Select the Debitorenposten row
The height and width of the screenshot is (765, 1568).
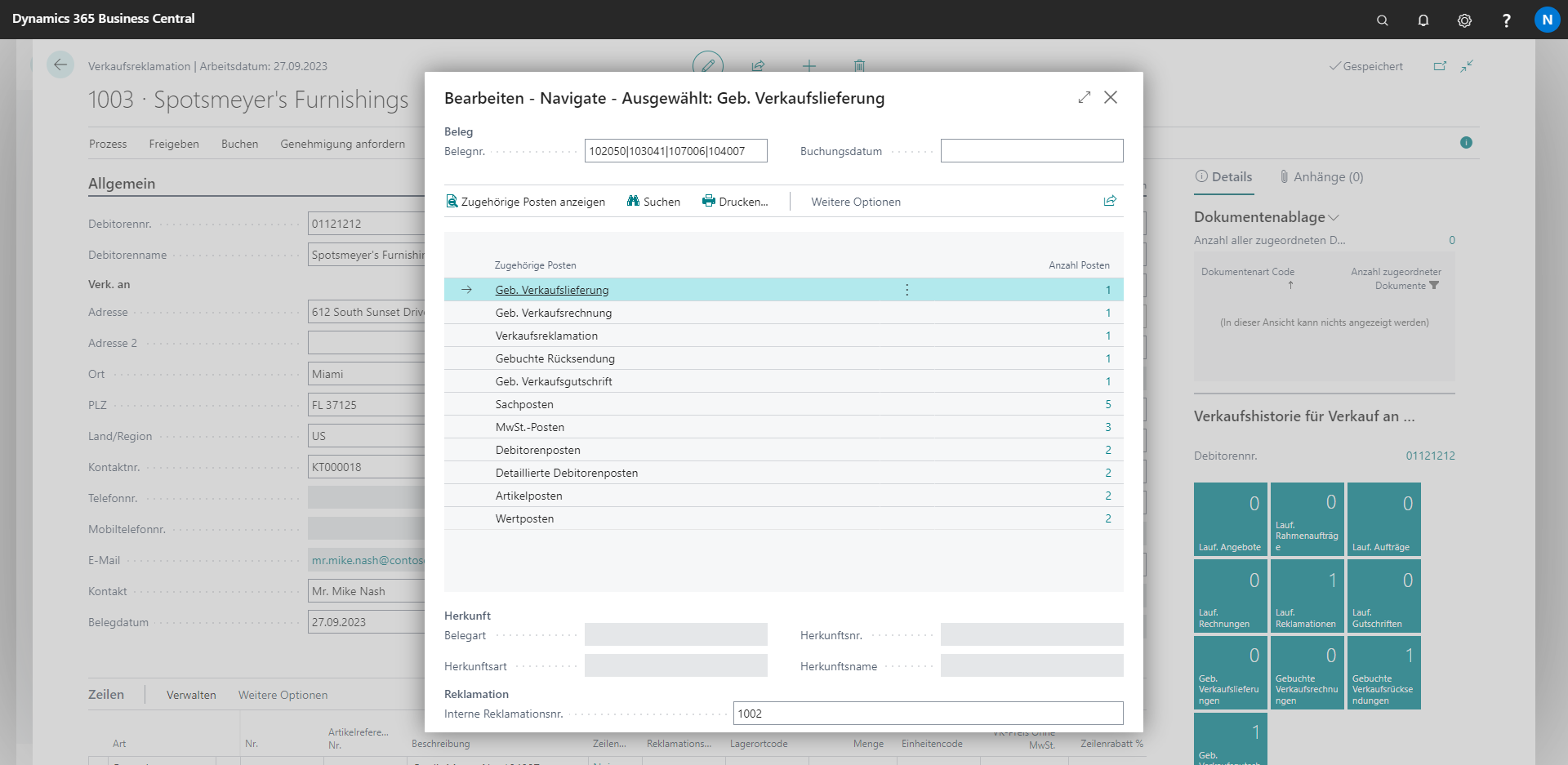point(784,450)
